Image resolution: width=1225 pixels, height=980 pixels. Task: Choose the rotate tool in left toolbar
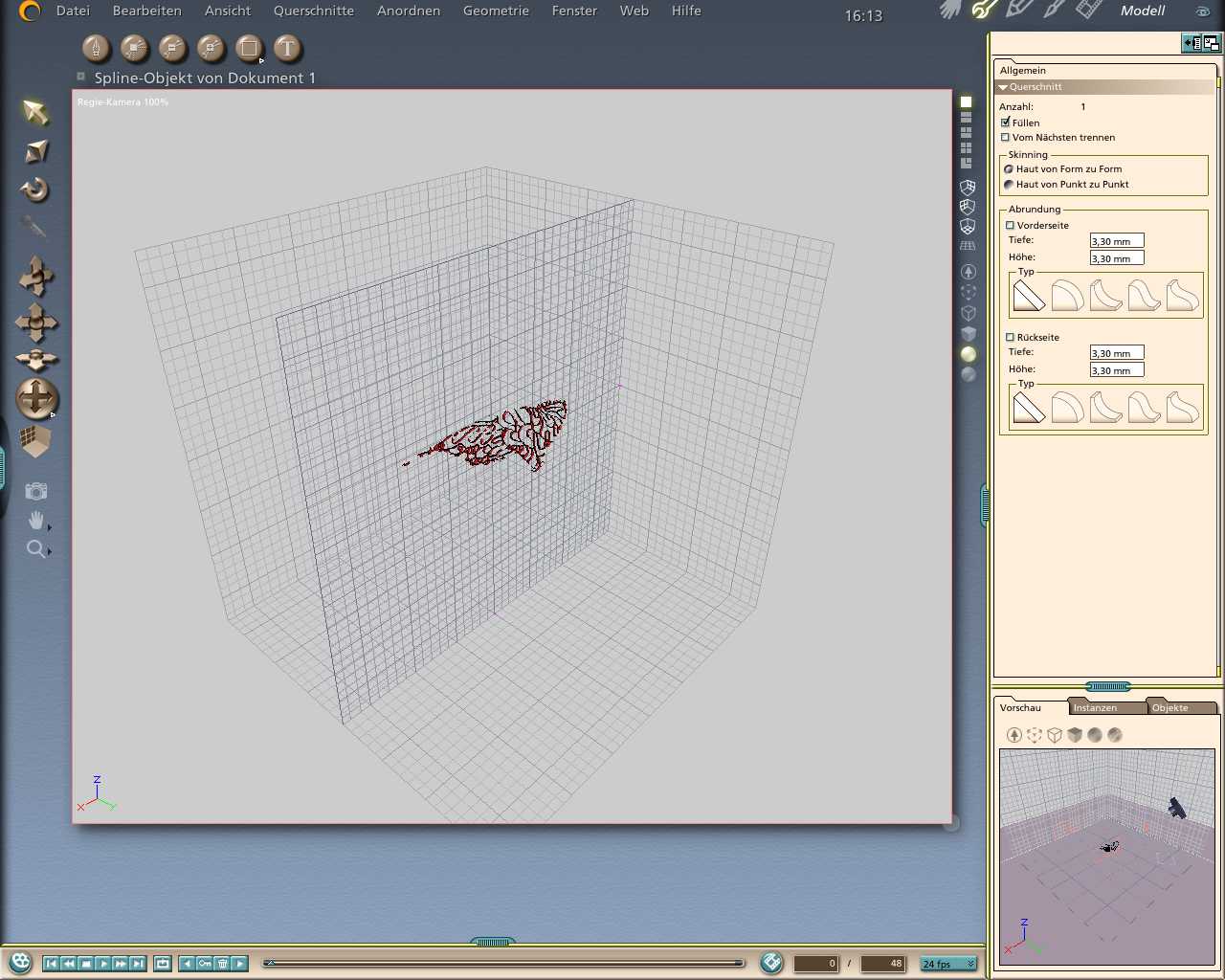[x=35, y=189]
